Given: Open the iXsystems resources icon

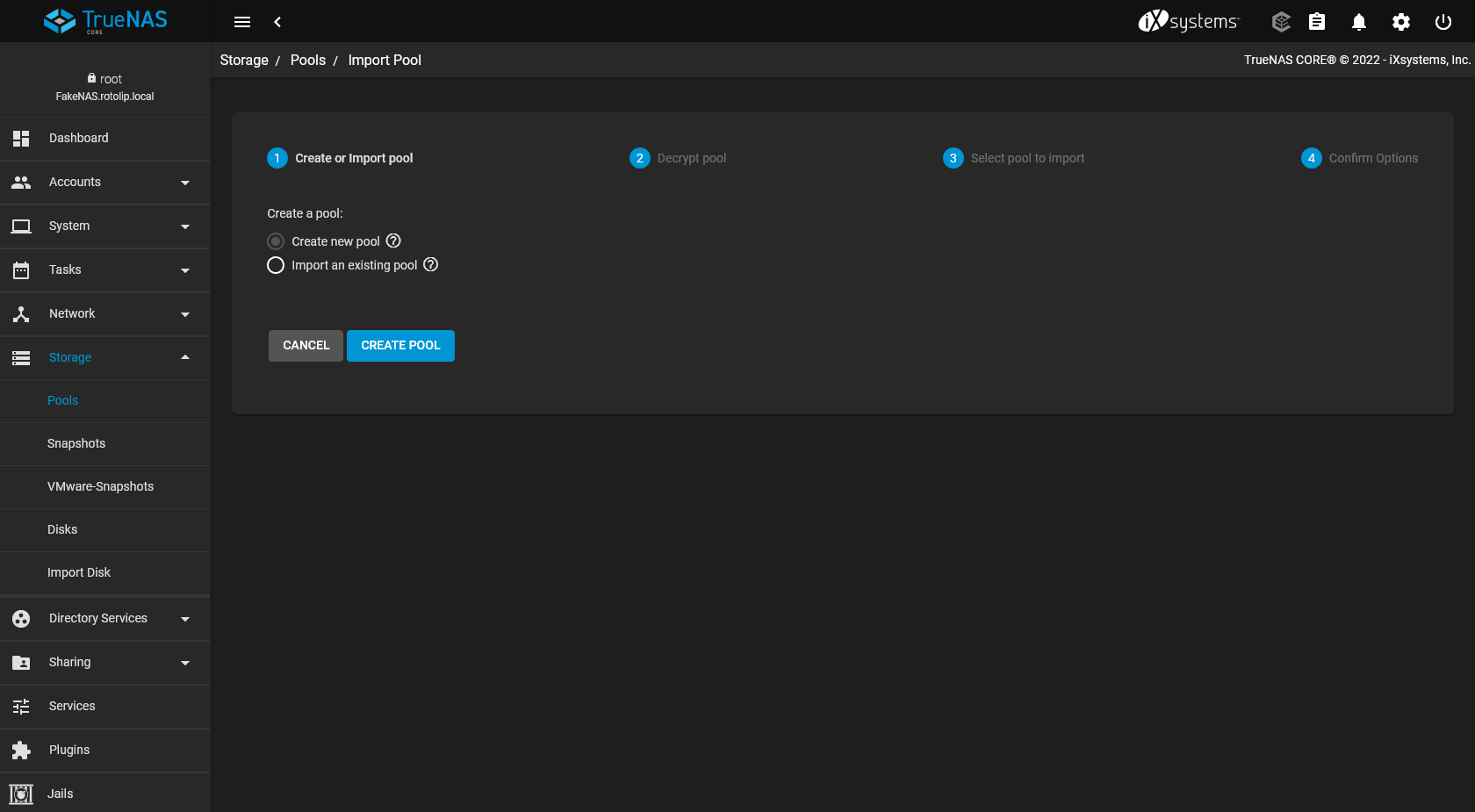Looking at the screenshot, I should click(x=1280, y=21).
